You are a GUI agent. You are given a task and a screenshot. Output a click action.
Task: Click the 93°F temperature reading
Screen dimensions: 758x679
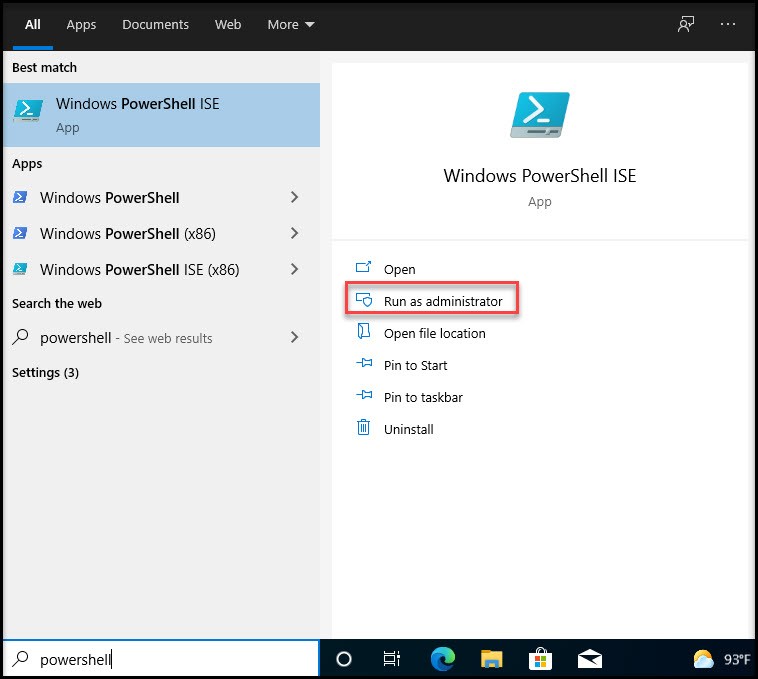click(x=737, y=659)
